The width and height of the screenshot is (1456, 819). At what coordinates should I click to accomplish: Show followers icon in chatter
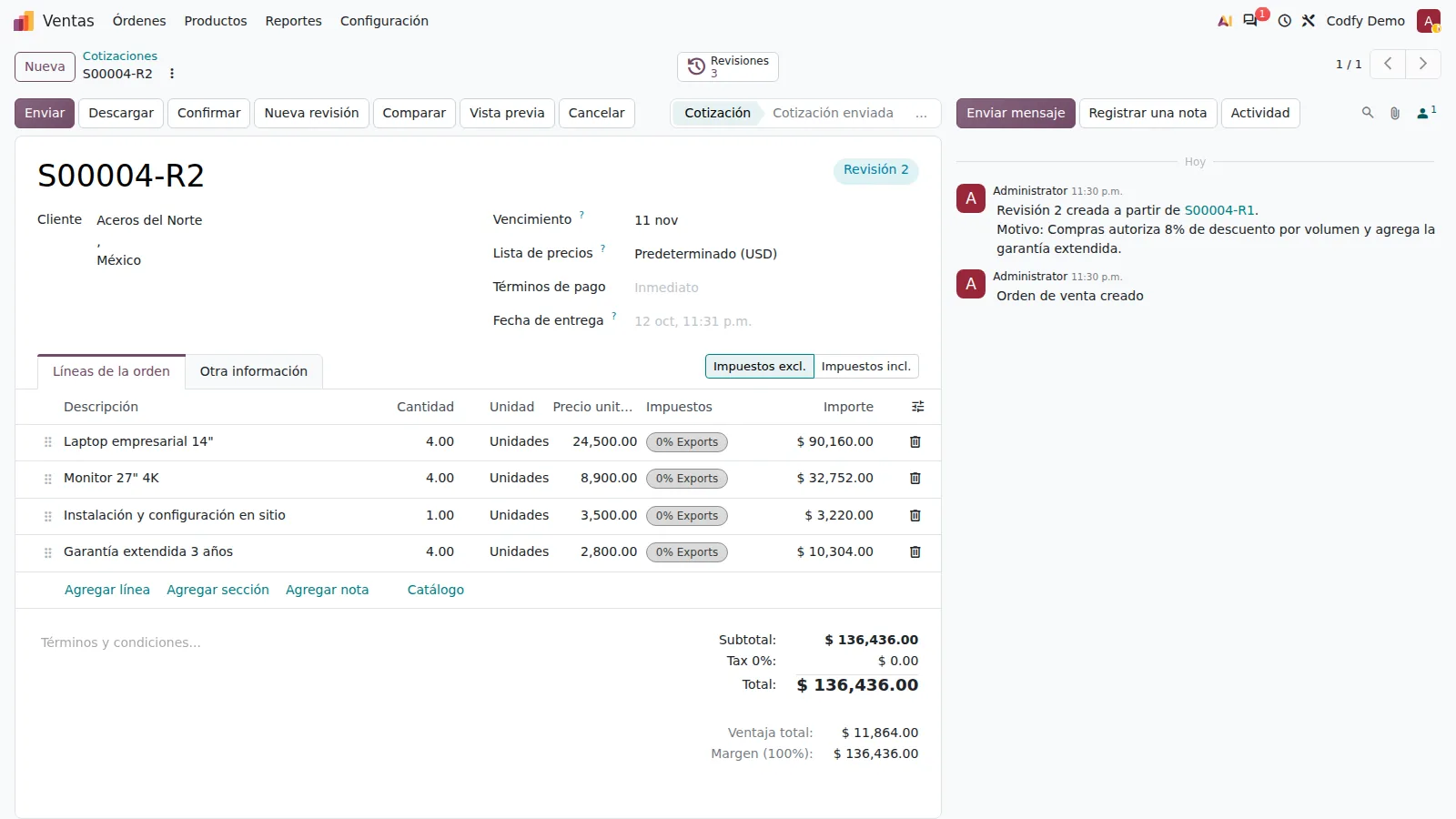1426,113
